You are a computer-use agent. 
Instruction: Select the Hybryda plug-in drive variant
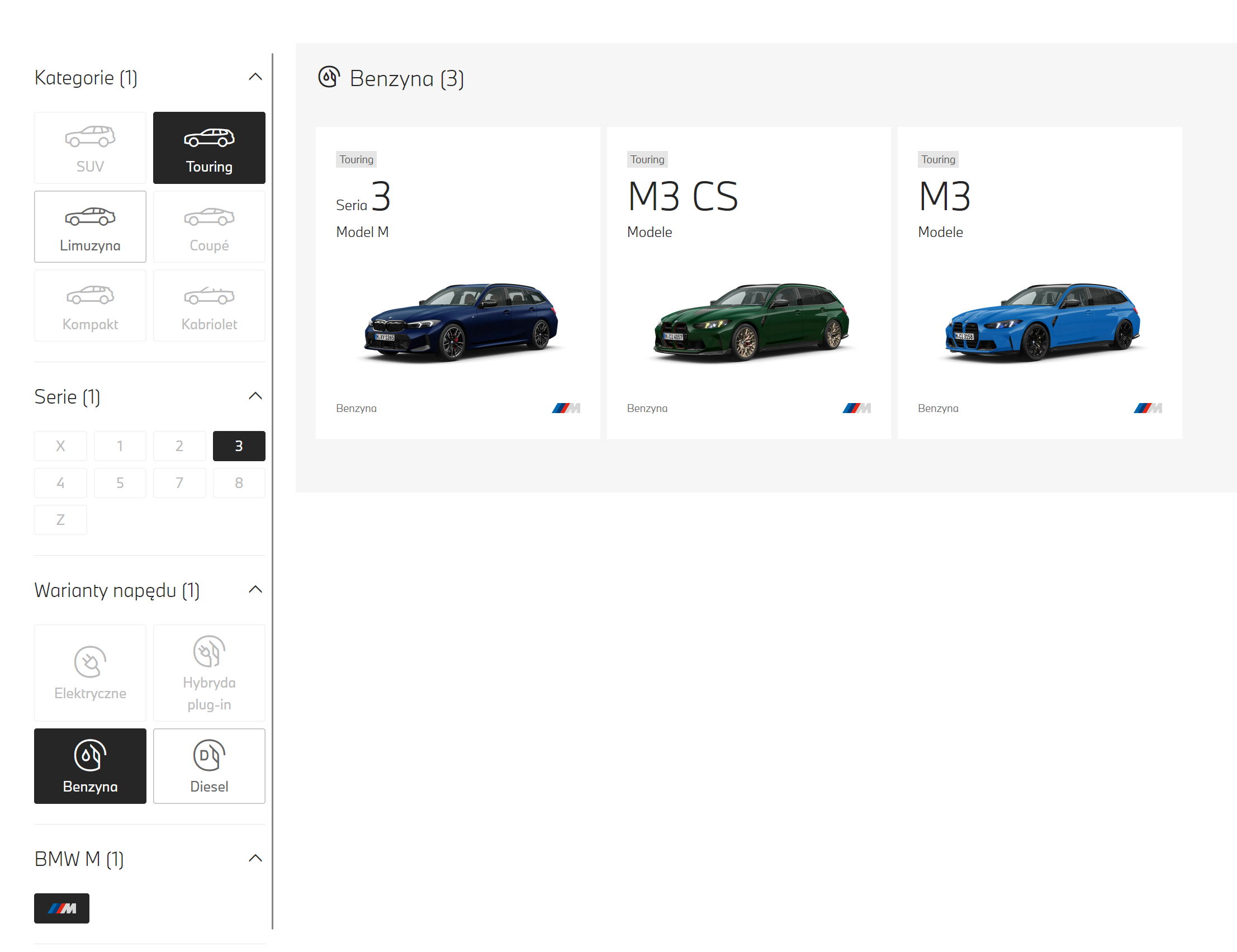[x=209, y=673]
